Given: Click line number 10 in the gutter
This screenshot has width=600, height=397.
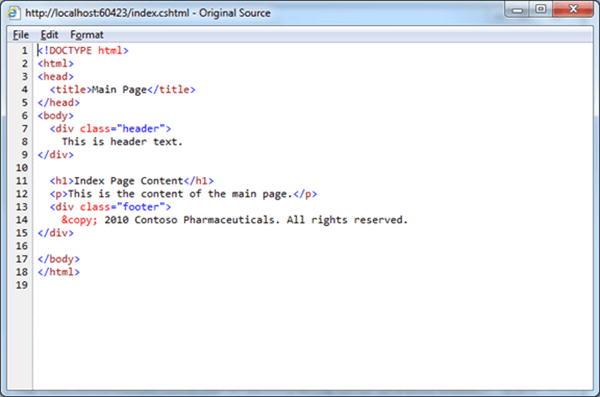Looking at the screenshot, I should 22,168.
